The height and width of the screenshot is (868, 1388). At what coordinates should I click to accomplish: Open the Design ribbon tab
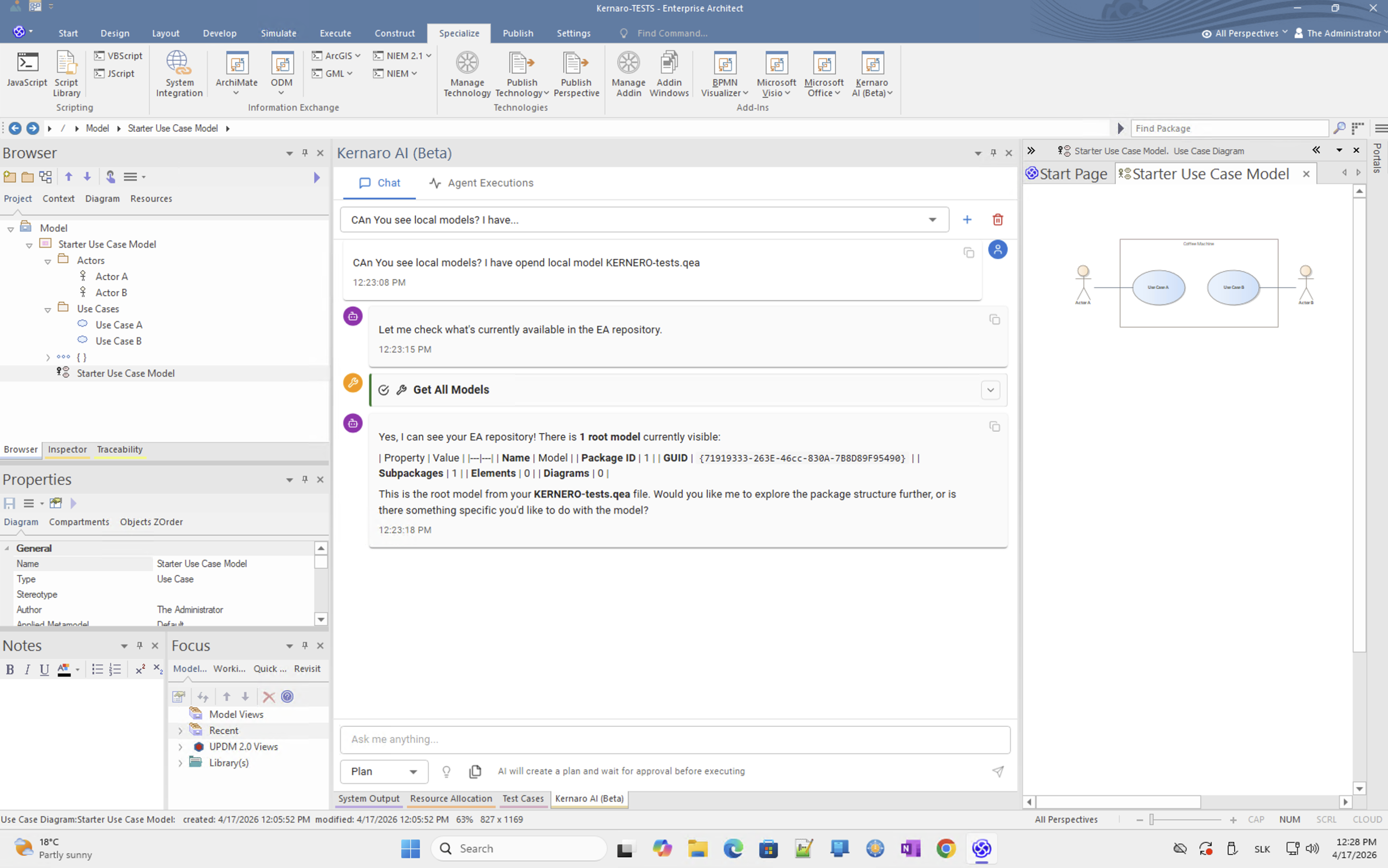[x=115, y=33]
